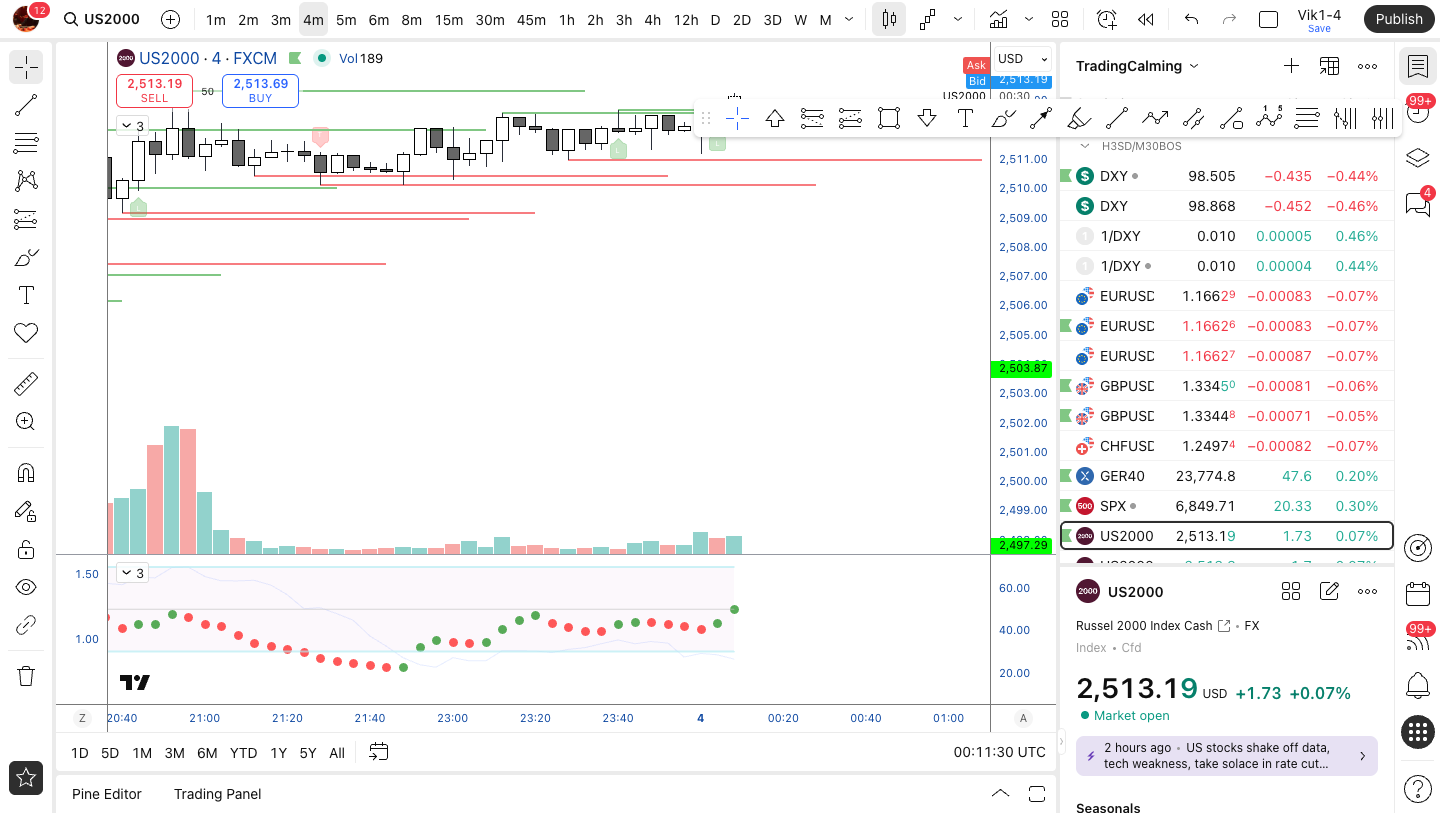
Task: Open the currency USD dropdown
Action: click(1022, 58)
